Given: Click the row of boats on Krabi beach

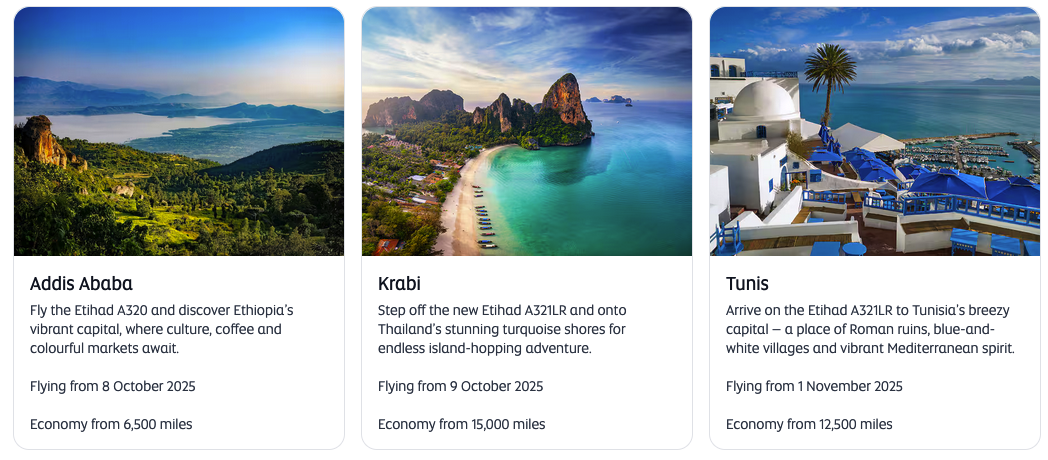Looking at the screenshot, I should coord(485,225).
